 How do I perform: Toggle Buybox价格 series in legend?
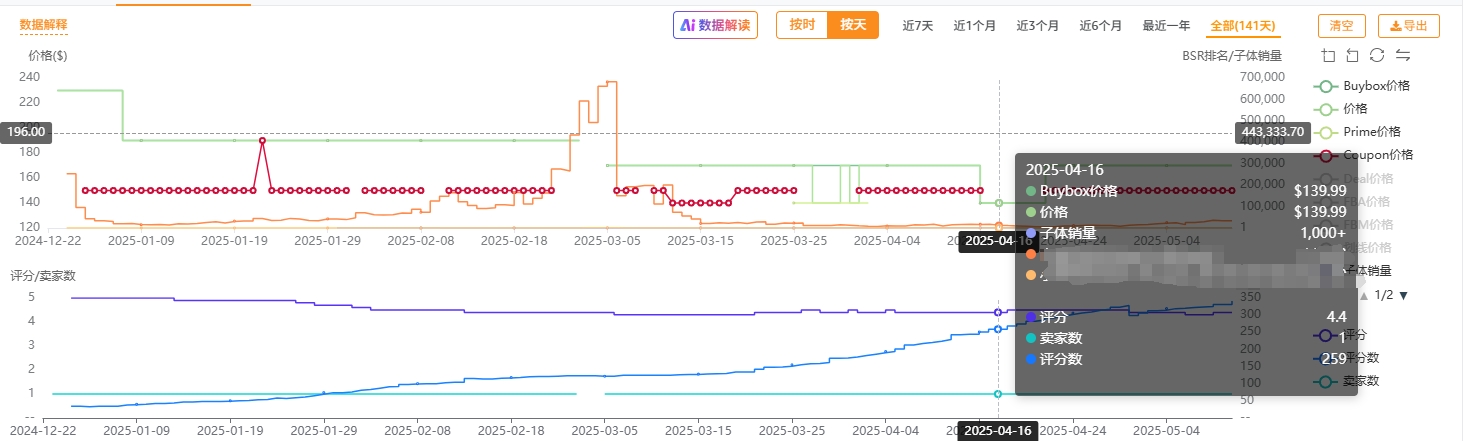pos(1361,86)
